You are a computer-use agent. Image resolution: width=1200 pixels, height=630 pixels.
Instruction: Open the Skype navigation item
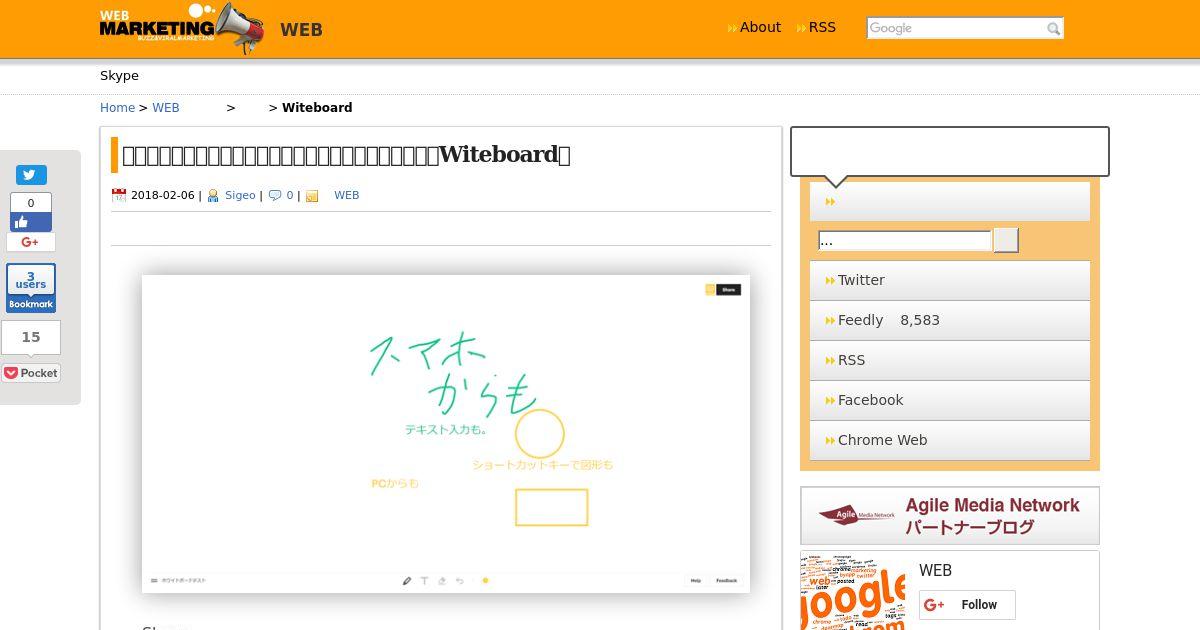pyautogui.click(x=119, y=76)
